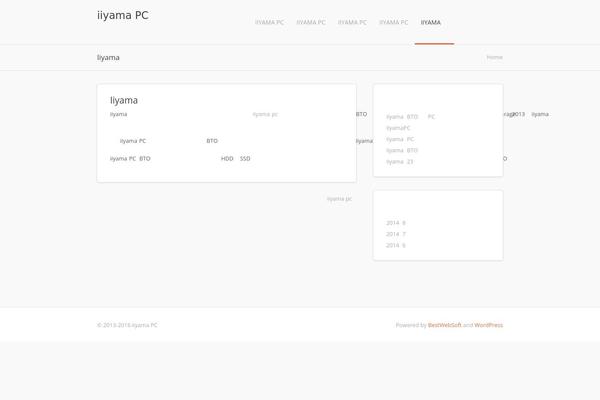View the 2014 6 archive
The image size is (600, 400).
396,245
